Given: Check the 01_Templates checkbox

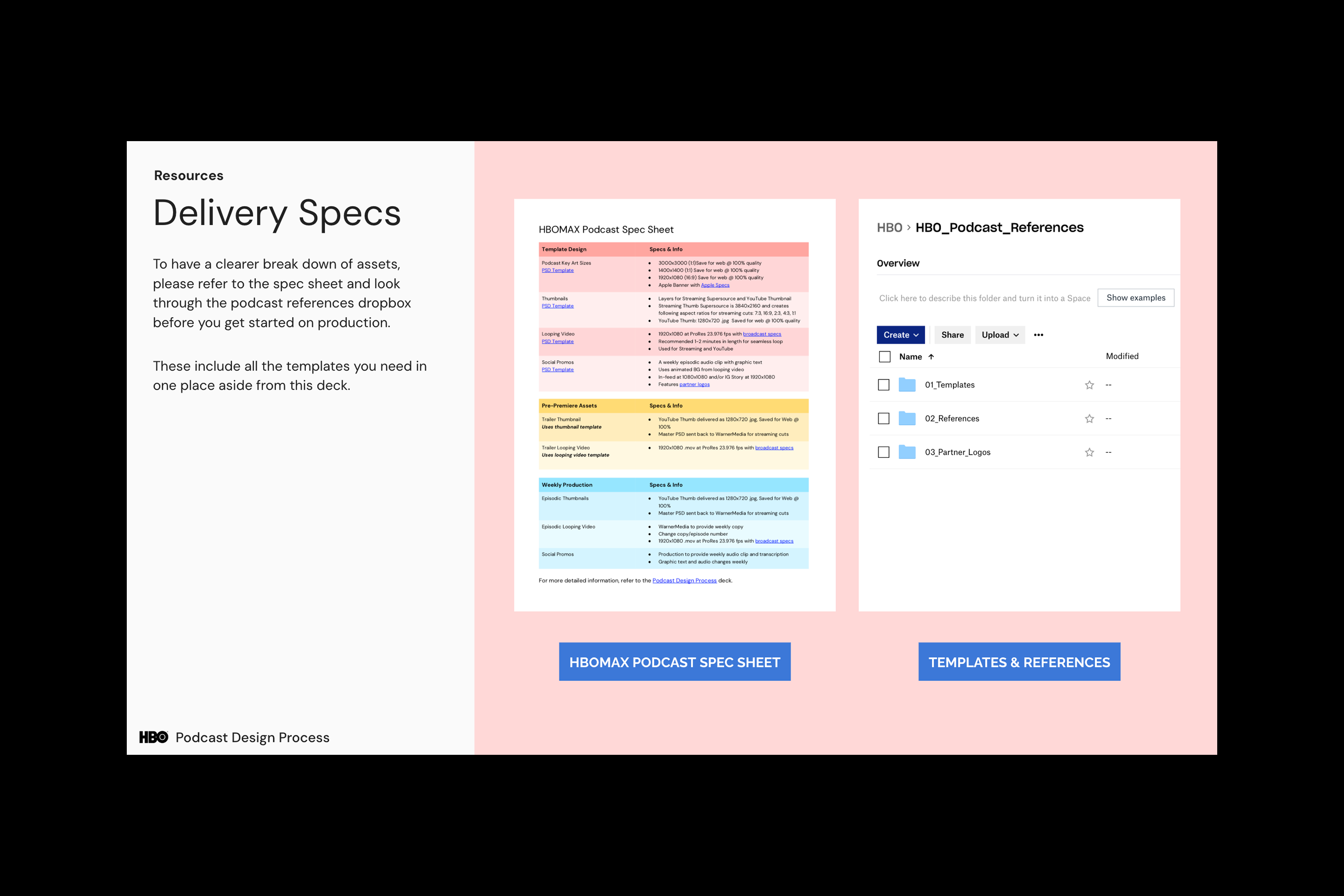Looking at the screenshot, I should [x=883, y=385].
